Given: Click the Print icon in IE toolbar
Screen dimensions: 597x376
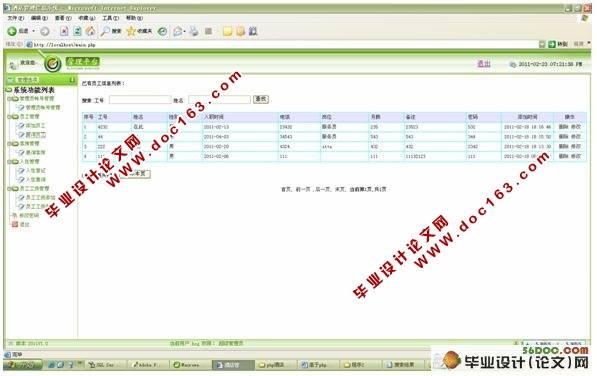Looking at the screenshot, I should (194, 31).
